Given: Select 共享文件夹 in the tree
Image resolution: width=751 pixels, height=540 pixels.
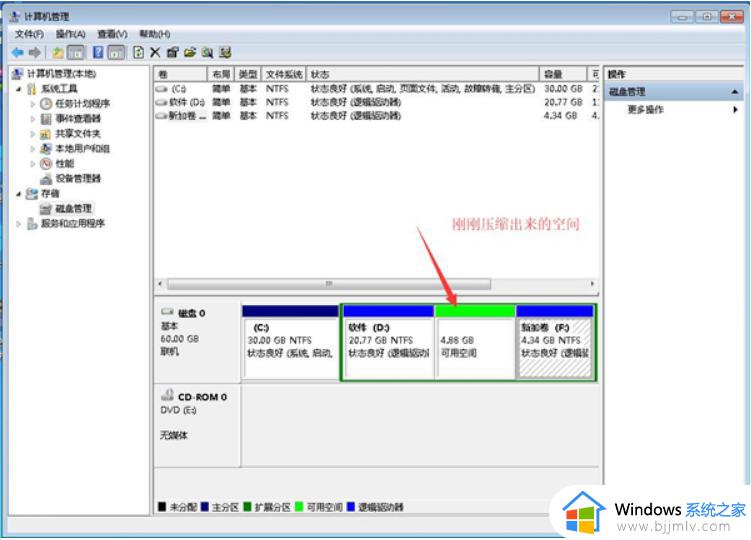Looking at the screenshot, I should pos(78,134).
